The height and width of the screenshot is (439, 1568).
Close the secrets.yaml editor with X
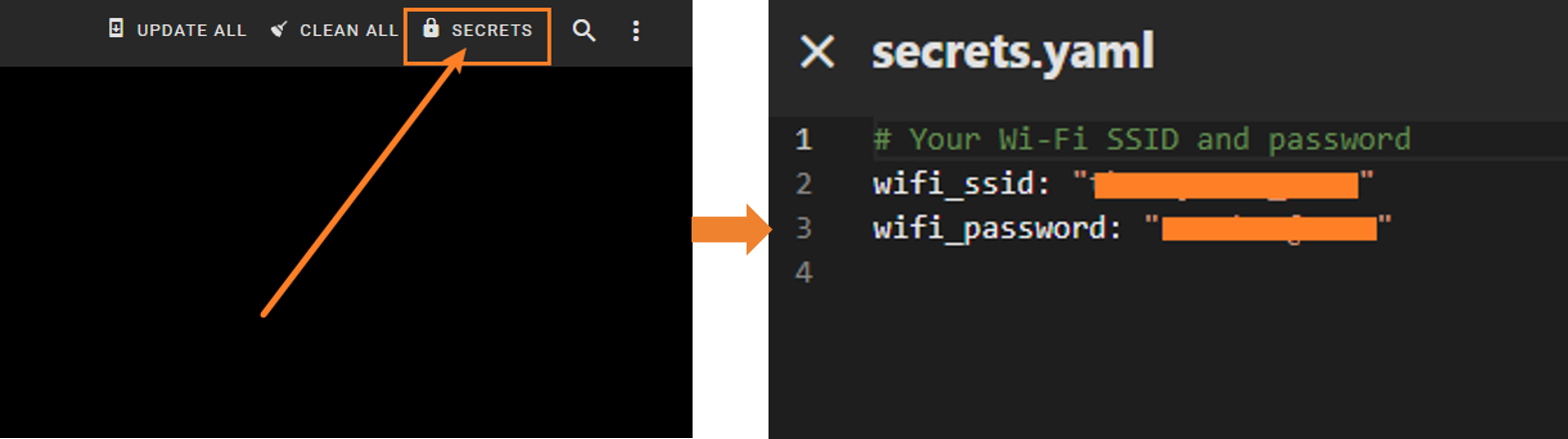[x=817, y=51]
